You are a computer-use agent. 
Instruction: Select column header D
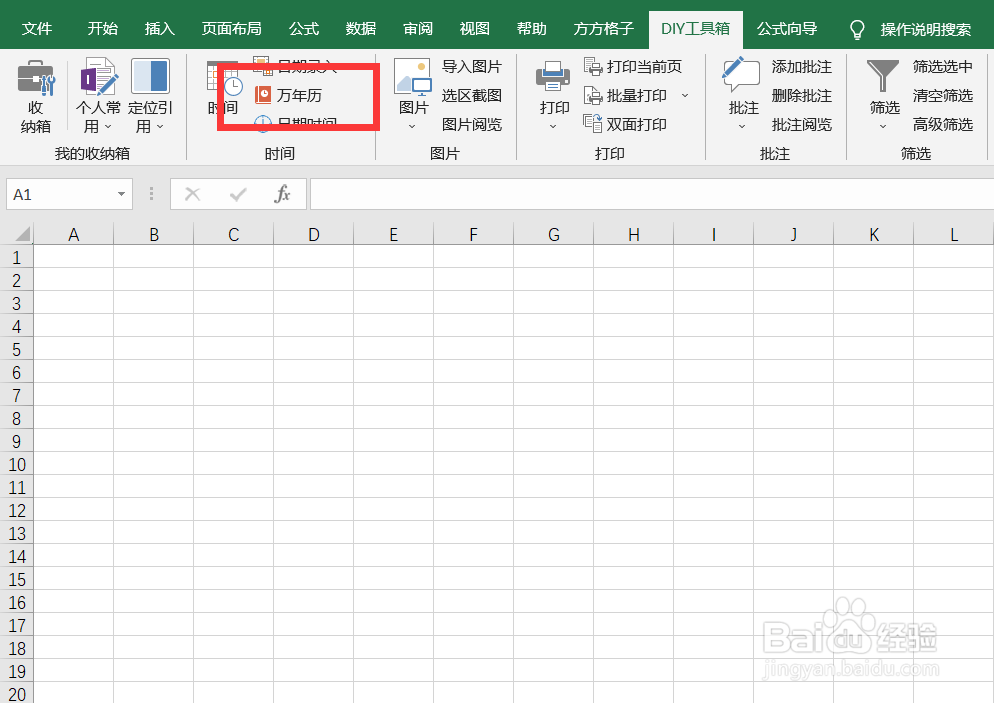[x=313, y=233]
